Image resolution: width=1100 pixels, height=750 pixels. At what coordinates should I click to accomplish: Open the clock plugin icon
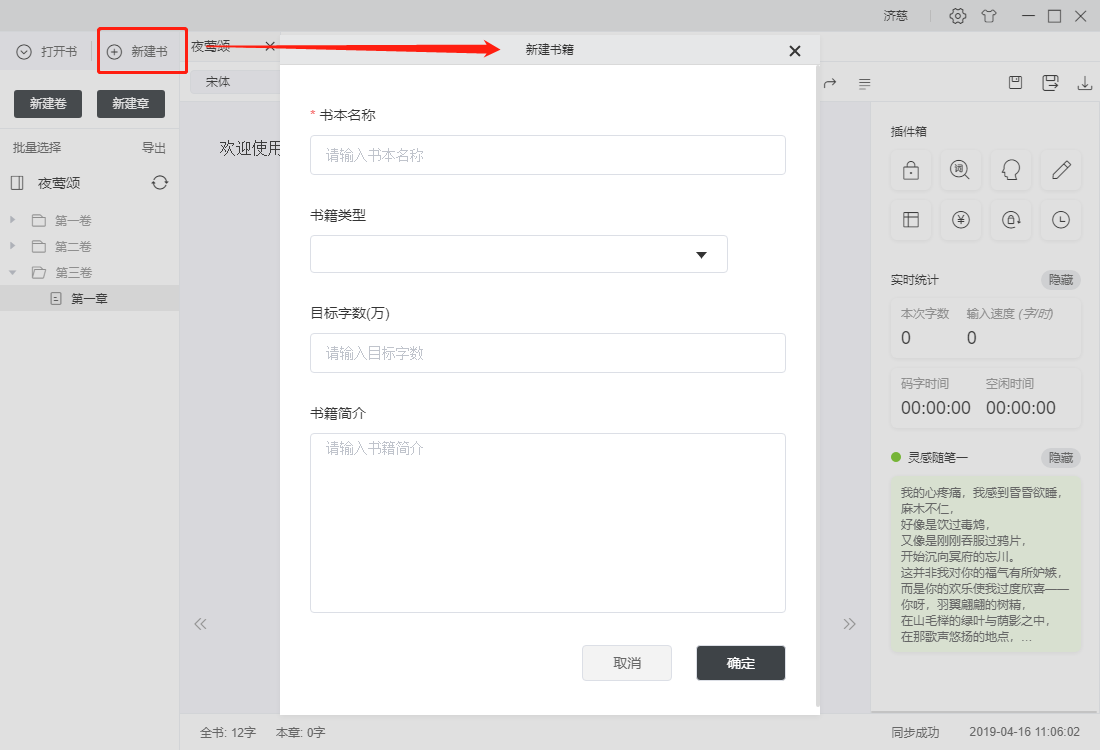[x=1061, y=220]
